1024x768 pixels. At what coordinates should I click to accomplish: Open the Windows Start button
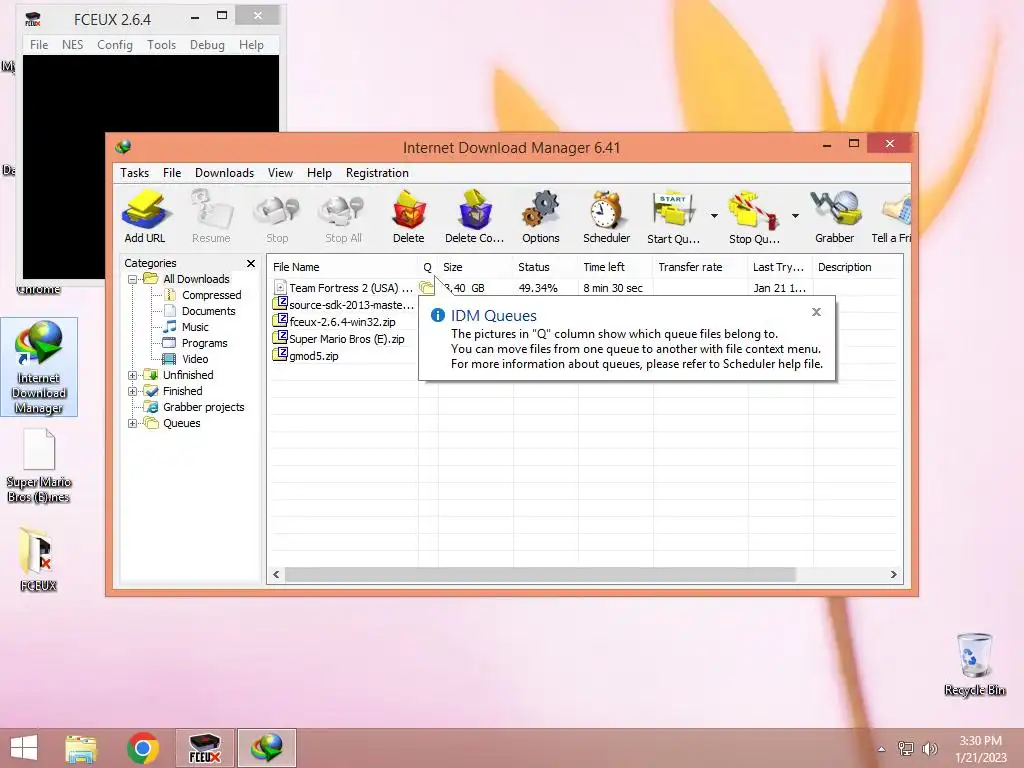pos(24,748)
